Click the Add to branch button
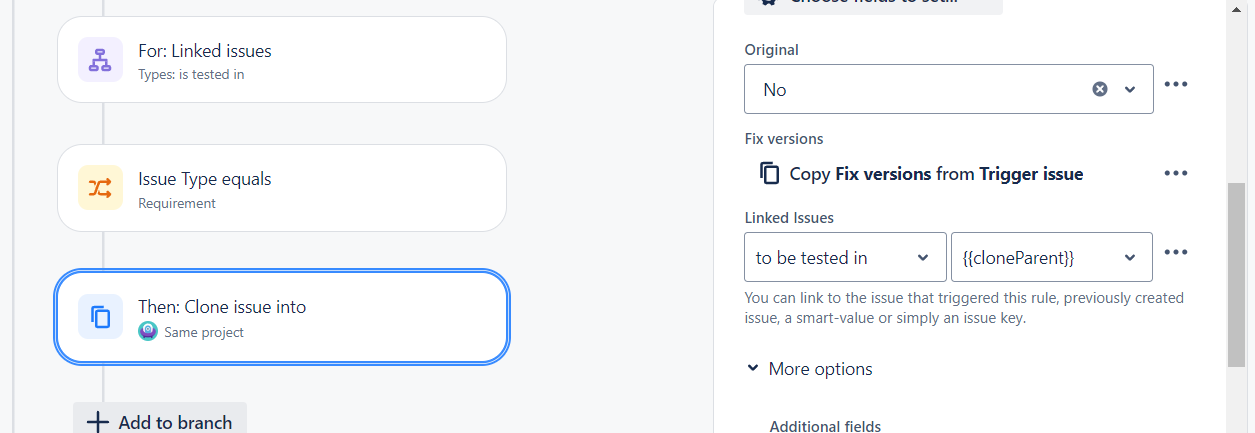Screen dimensions: 1255x433 click(160, 421)
